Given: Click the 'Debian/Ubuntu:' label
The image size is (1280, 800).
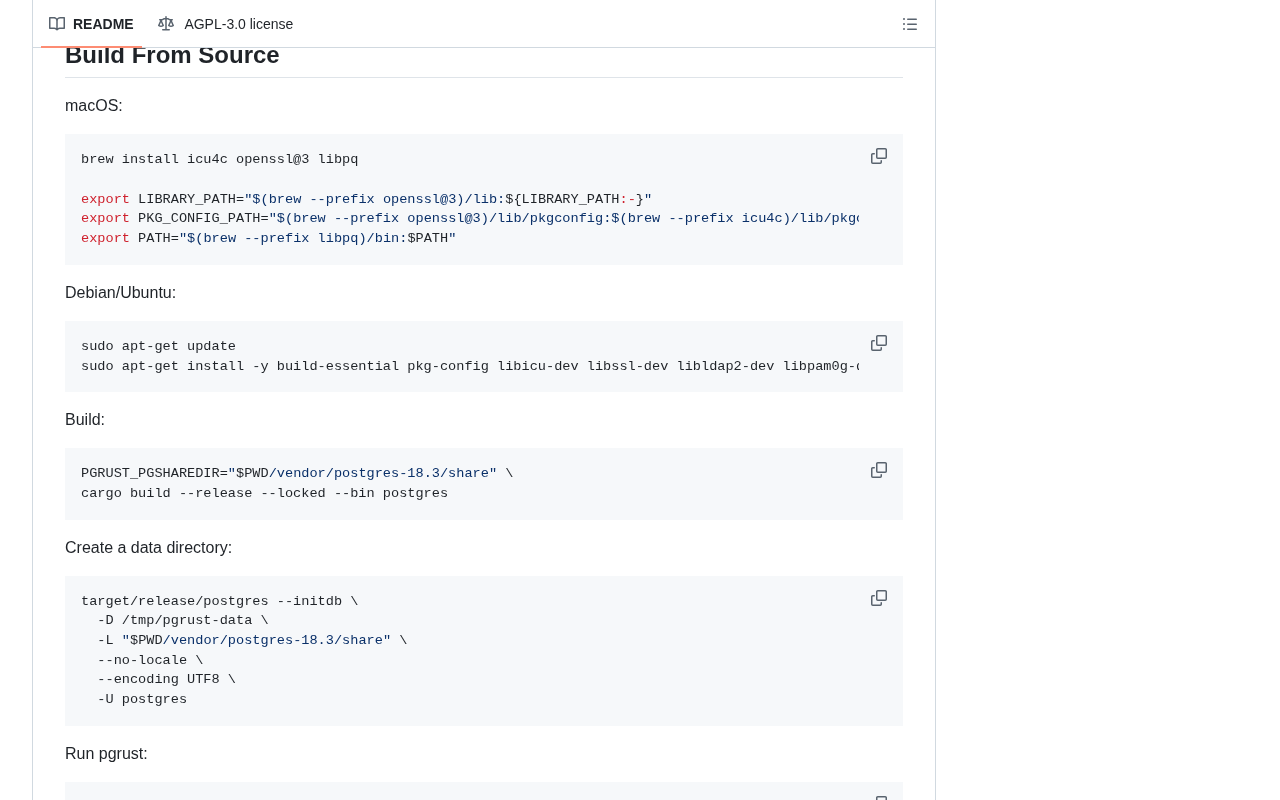Looking at the screenshot, I should pos(120,293).
